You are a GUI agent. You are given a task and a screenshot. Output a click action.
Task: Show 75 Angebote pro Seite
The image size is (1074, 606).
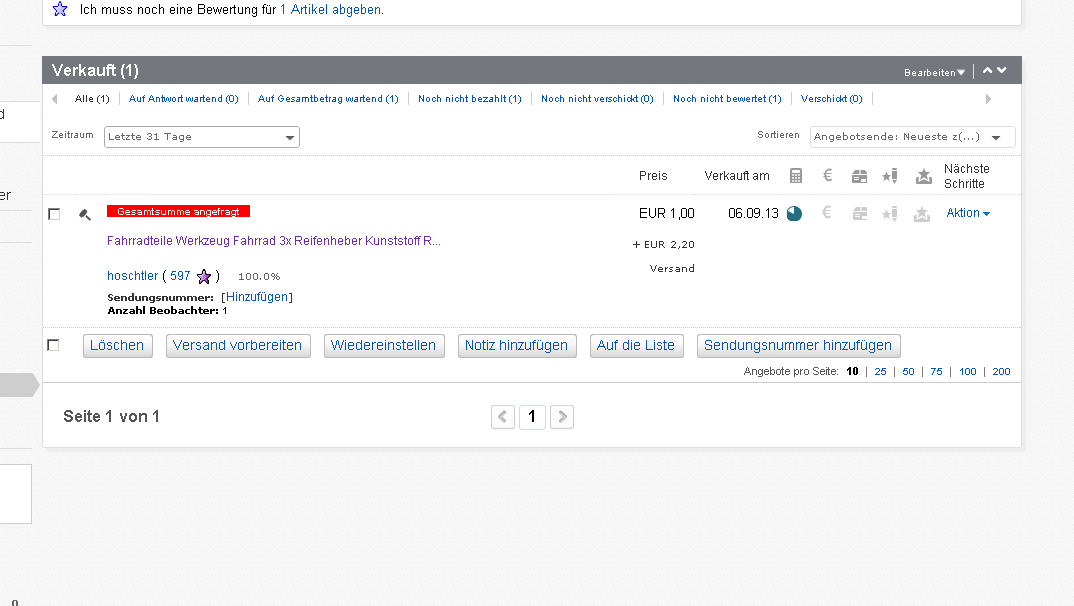[936, 372]
